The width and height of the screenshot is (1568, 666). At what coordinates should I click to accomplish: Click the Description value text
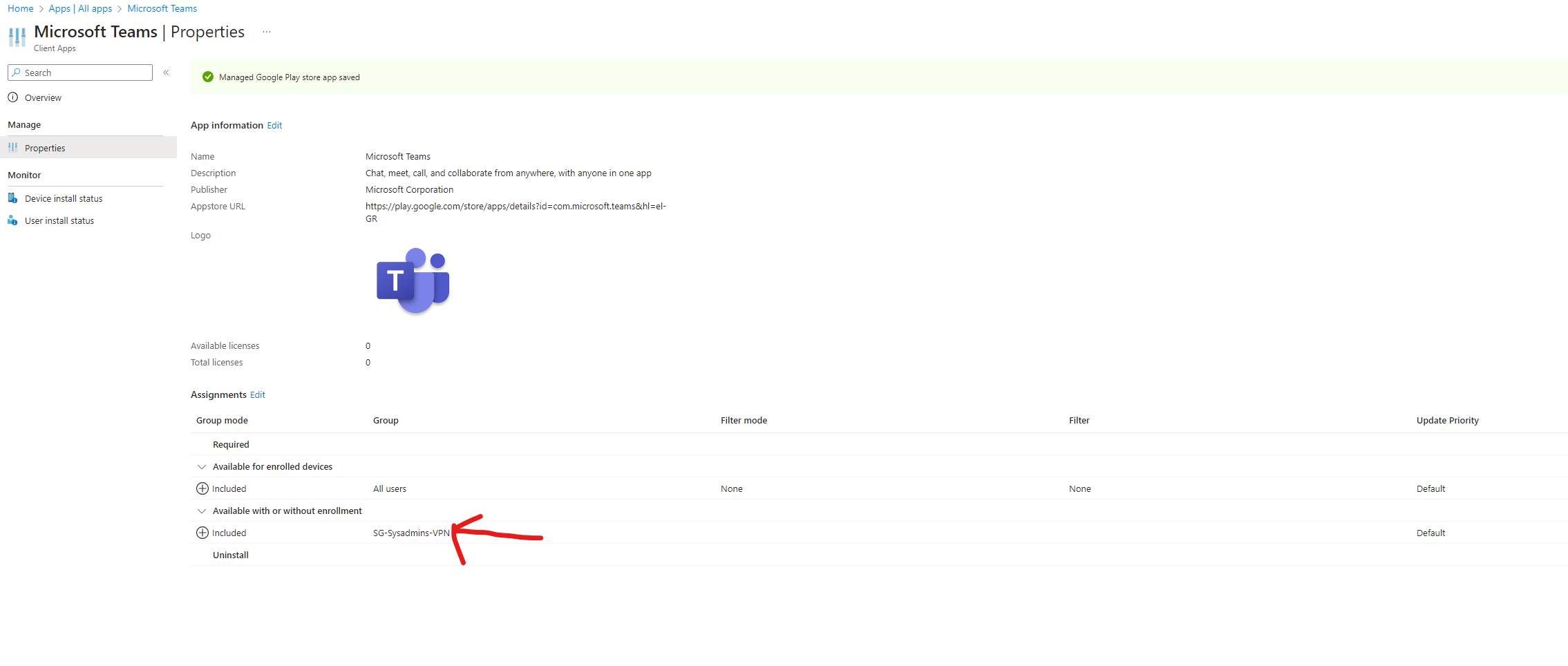point(508,173)
